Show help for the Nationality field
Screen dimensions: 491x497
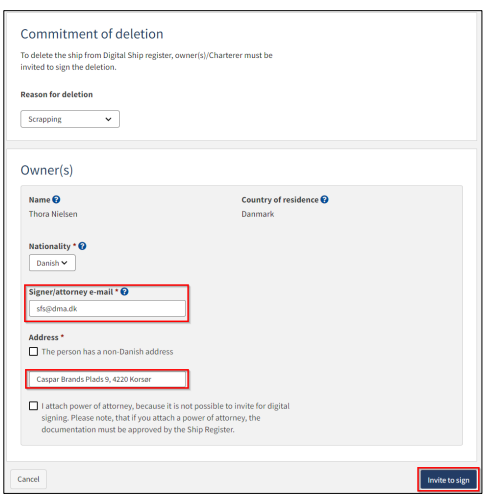[82, 246]
